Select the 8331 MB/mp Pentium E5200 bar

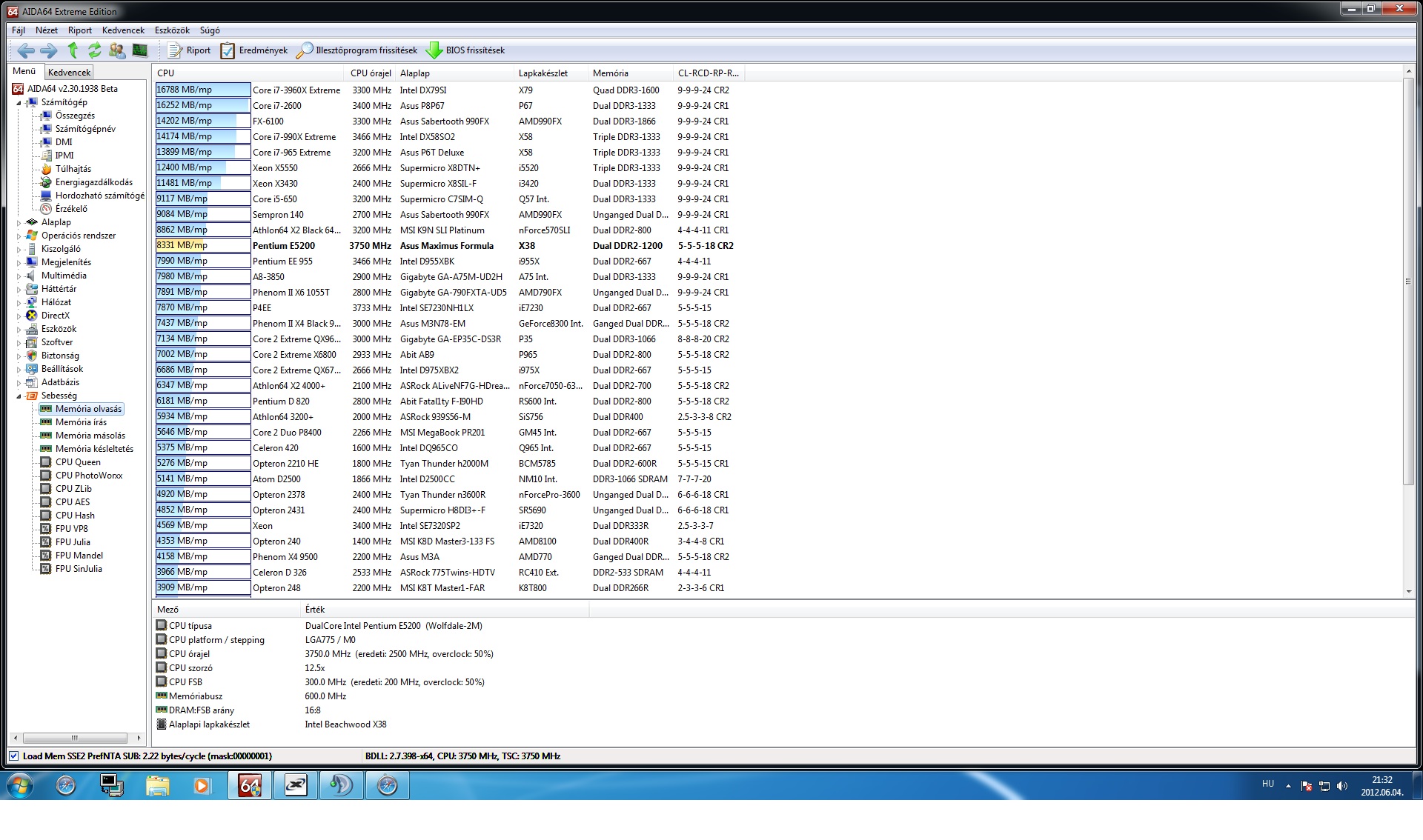(x=202, y=245)
